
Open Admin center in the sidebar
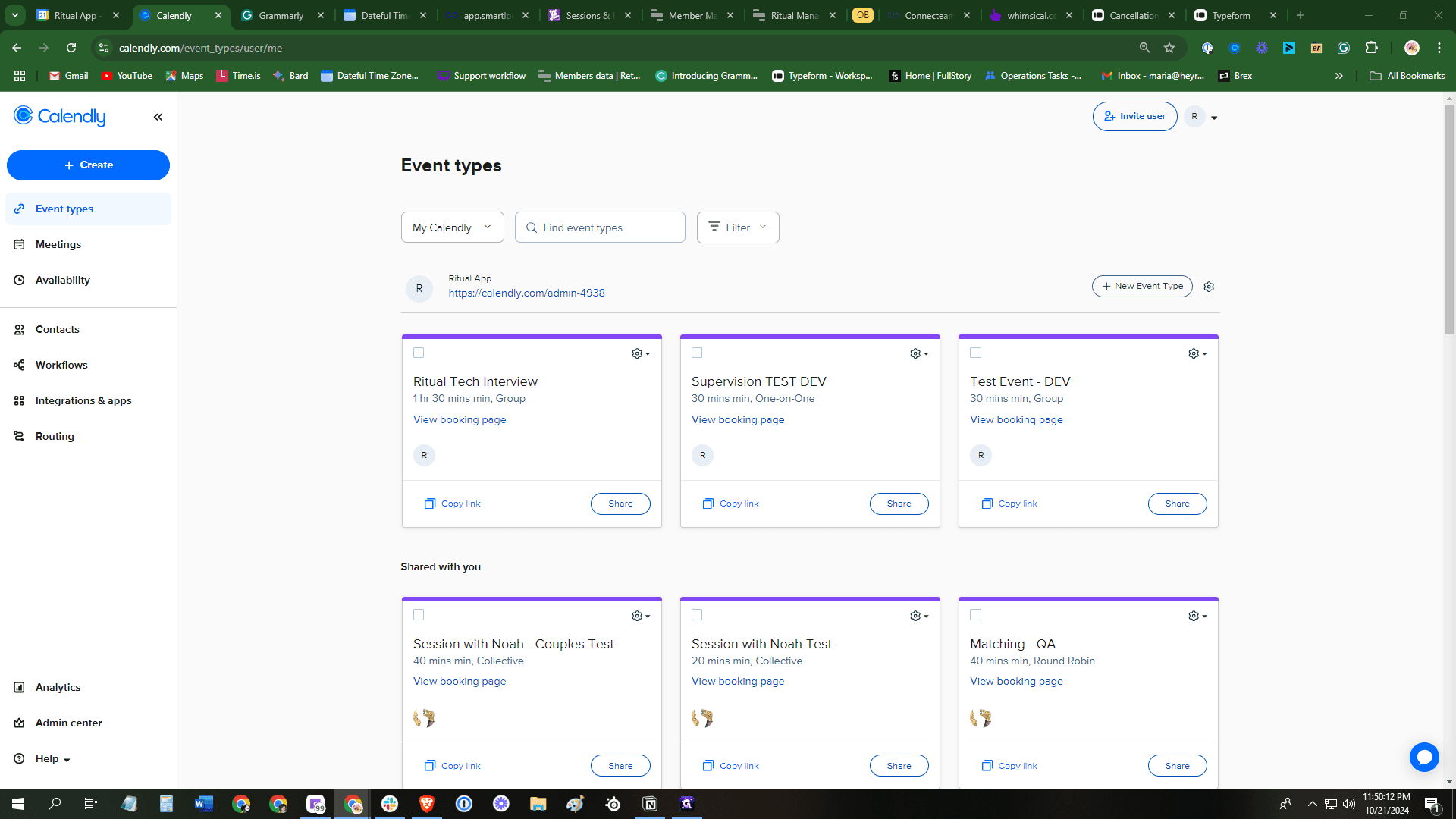(x=88, y=723)
